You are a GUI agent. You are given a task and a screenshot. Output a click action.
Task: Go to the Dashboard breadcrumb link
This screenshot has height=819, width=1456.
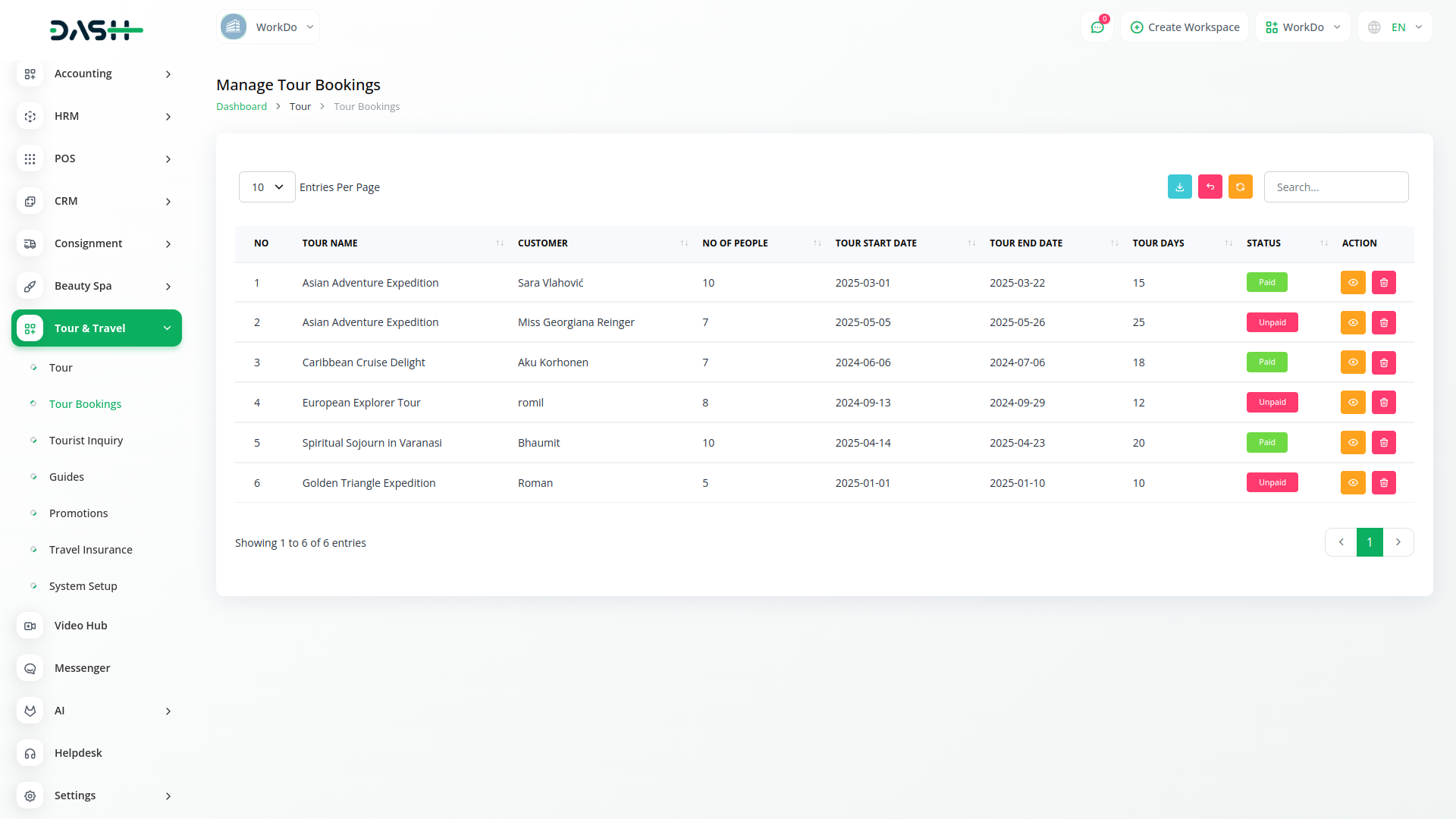(241, 107)
